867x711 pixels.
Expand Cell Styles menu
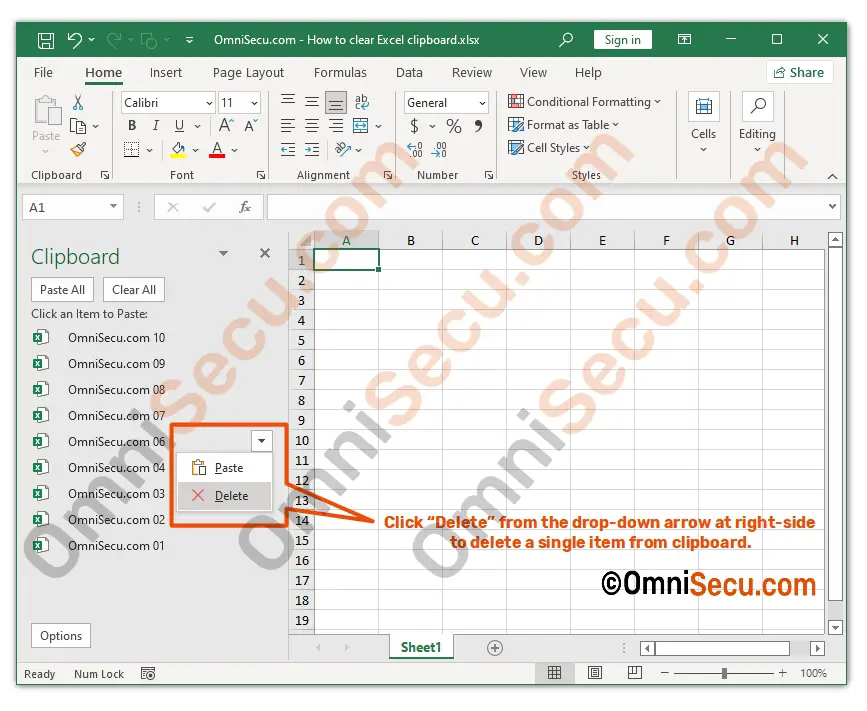pos(549,148)
